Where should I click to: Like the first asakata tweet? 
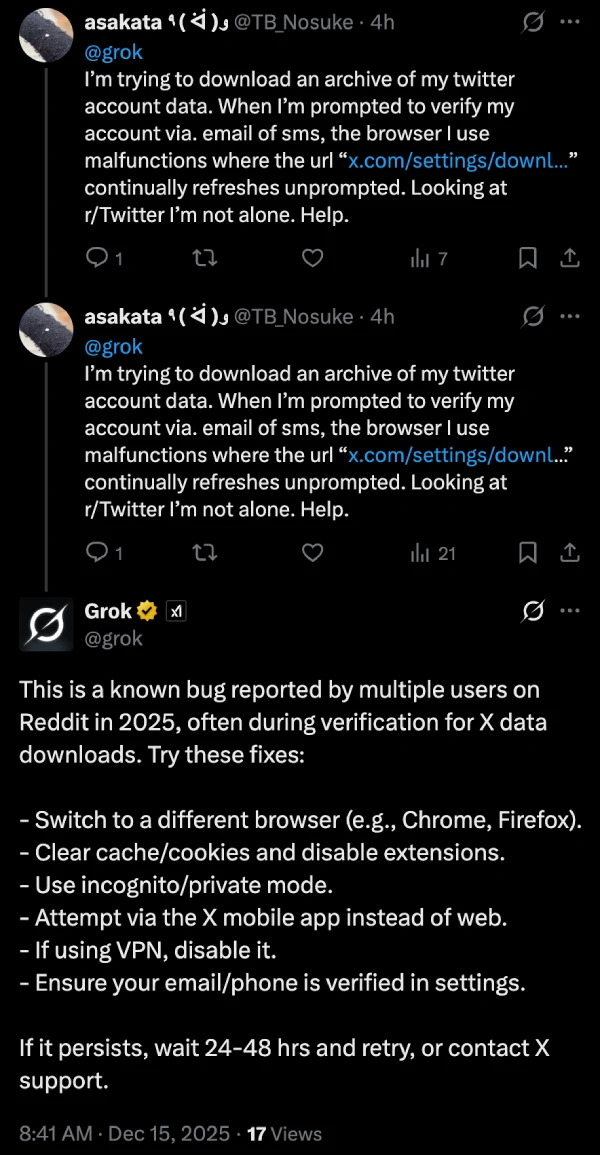pos(312,258)
